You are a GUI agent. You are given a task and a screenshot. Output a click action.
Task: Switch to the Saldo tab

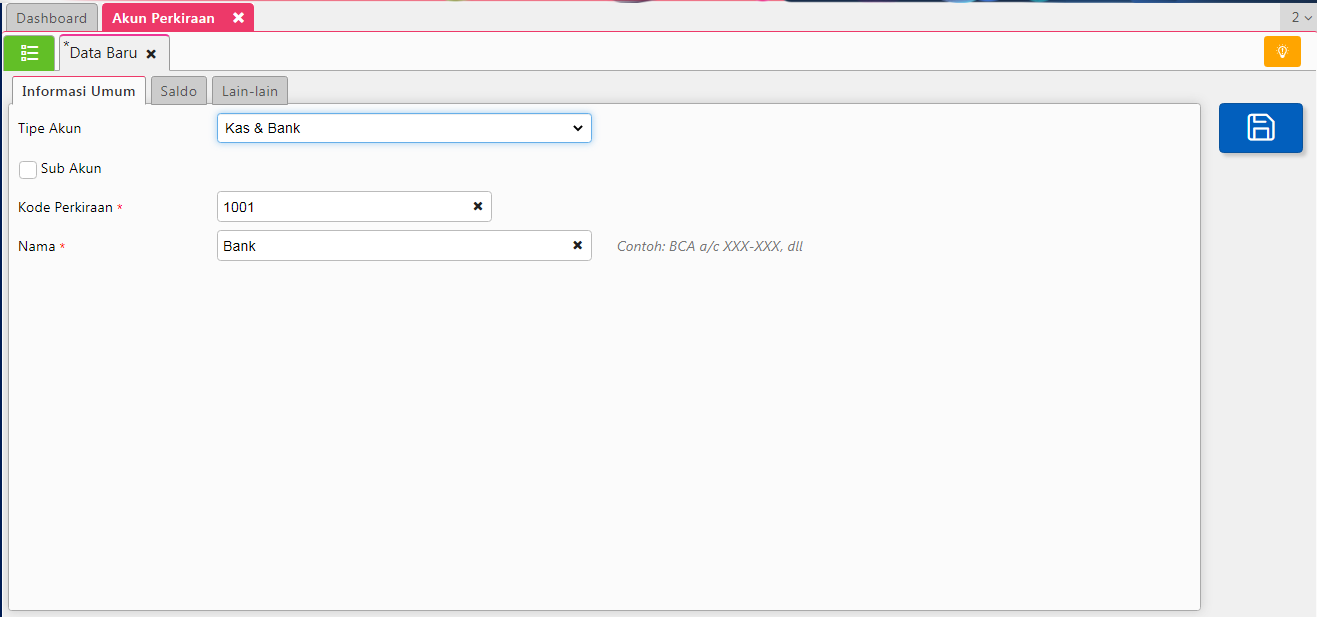tap(179, 91)
